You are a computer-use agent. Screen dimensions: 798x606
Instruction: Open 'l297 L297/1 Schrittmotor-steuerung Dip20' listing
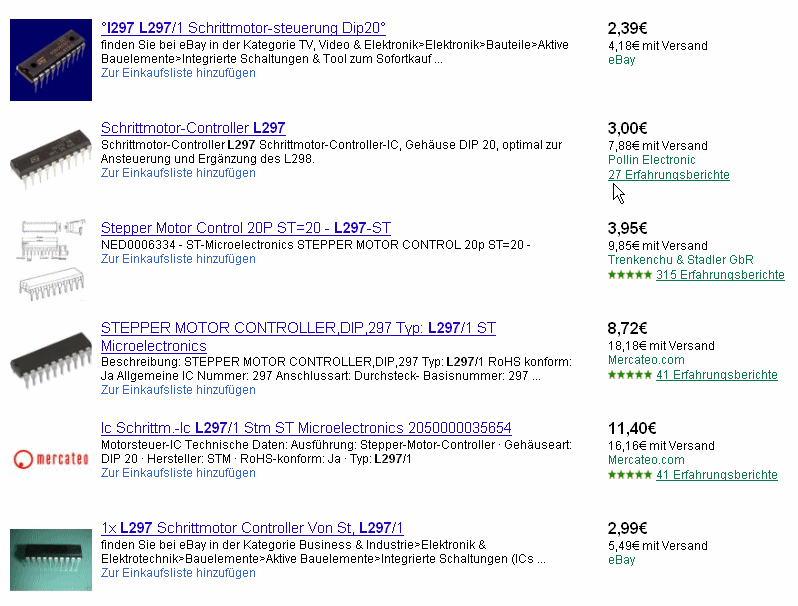click(243, 28)
